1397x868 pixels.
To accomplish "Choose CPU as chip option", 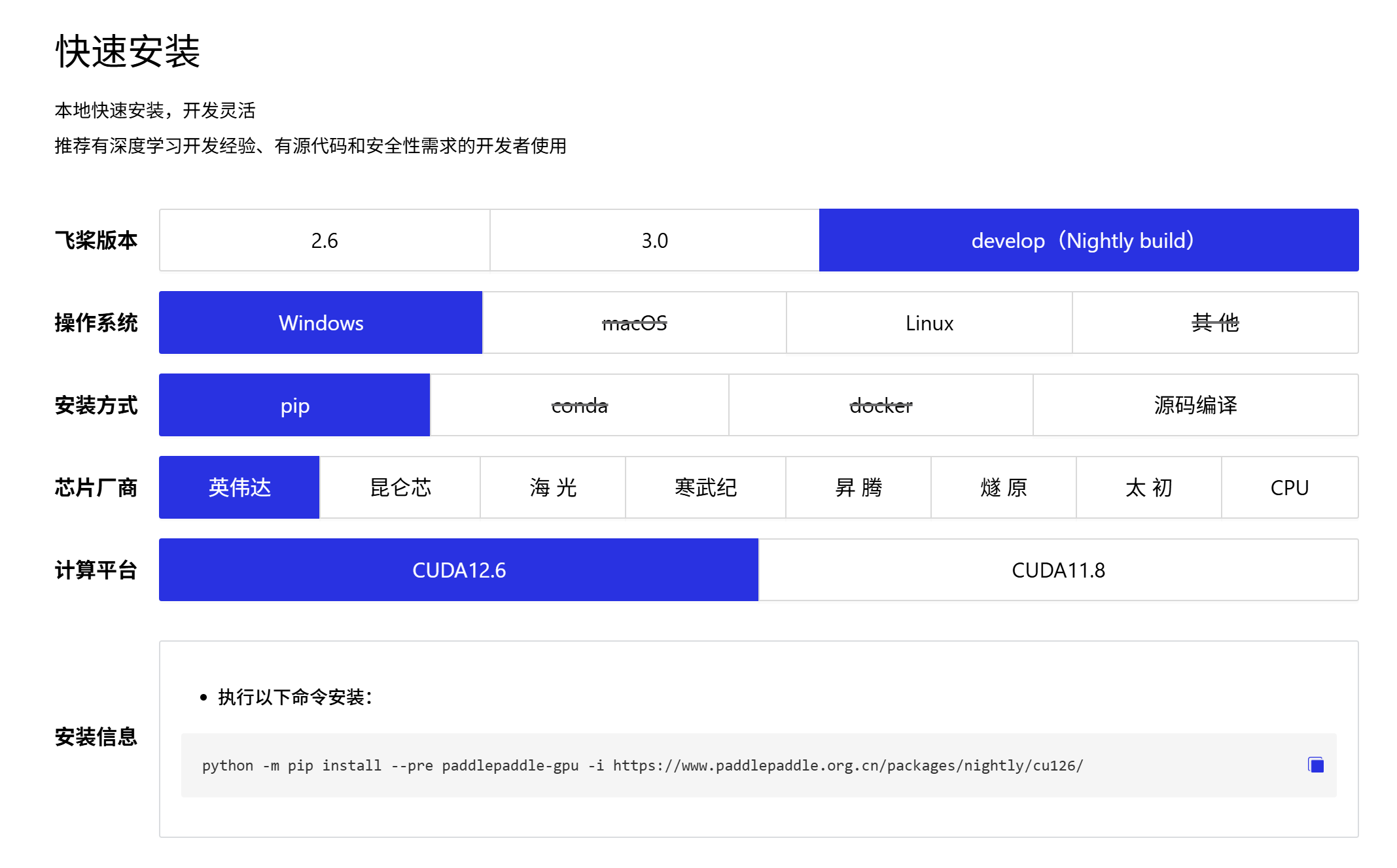I will pos(1289,487).
